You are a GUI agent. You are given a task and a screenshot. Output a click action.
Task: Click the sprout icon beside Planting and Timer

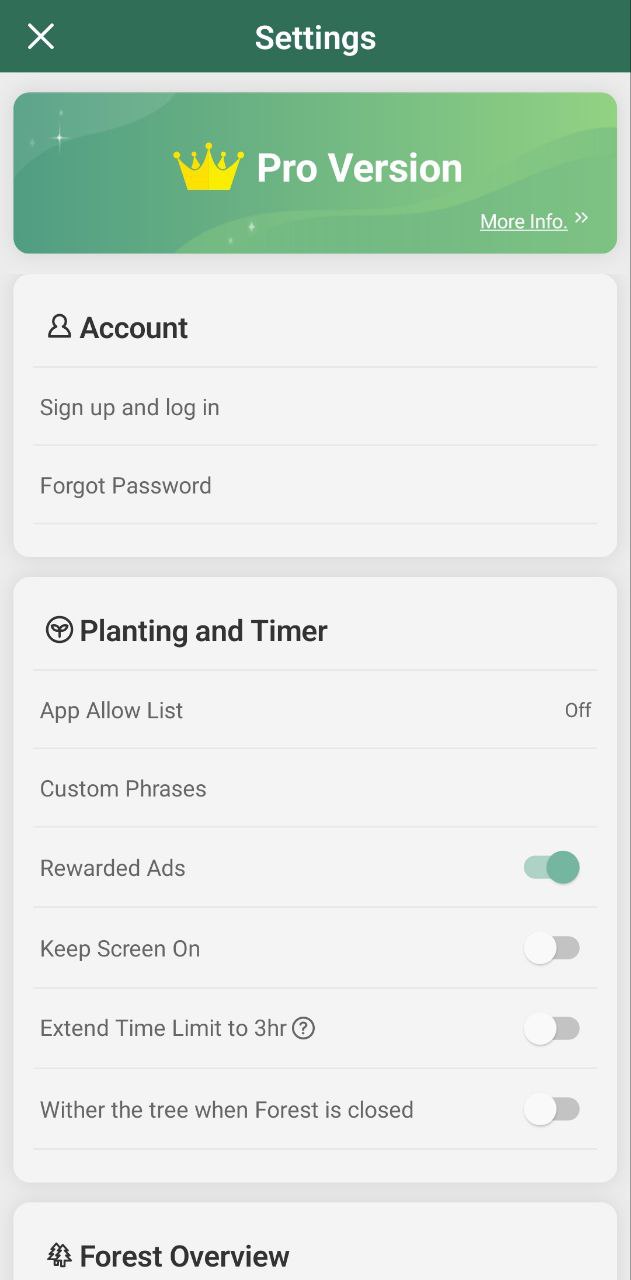coord(59,630)
